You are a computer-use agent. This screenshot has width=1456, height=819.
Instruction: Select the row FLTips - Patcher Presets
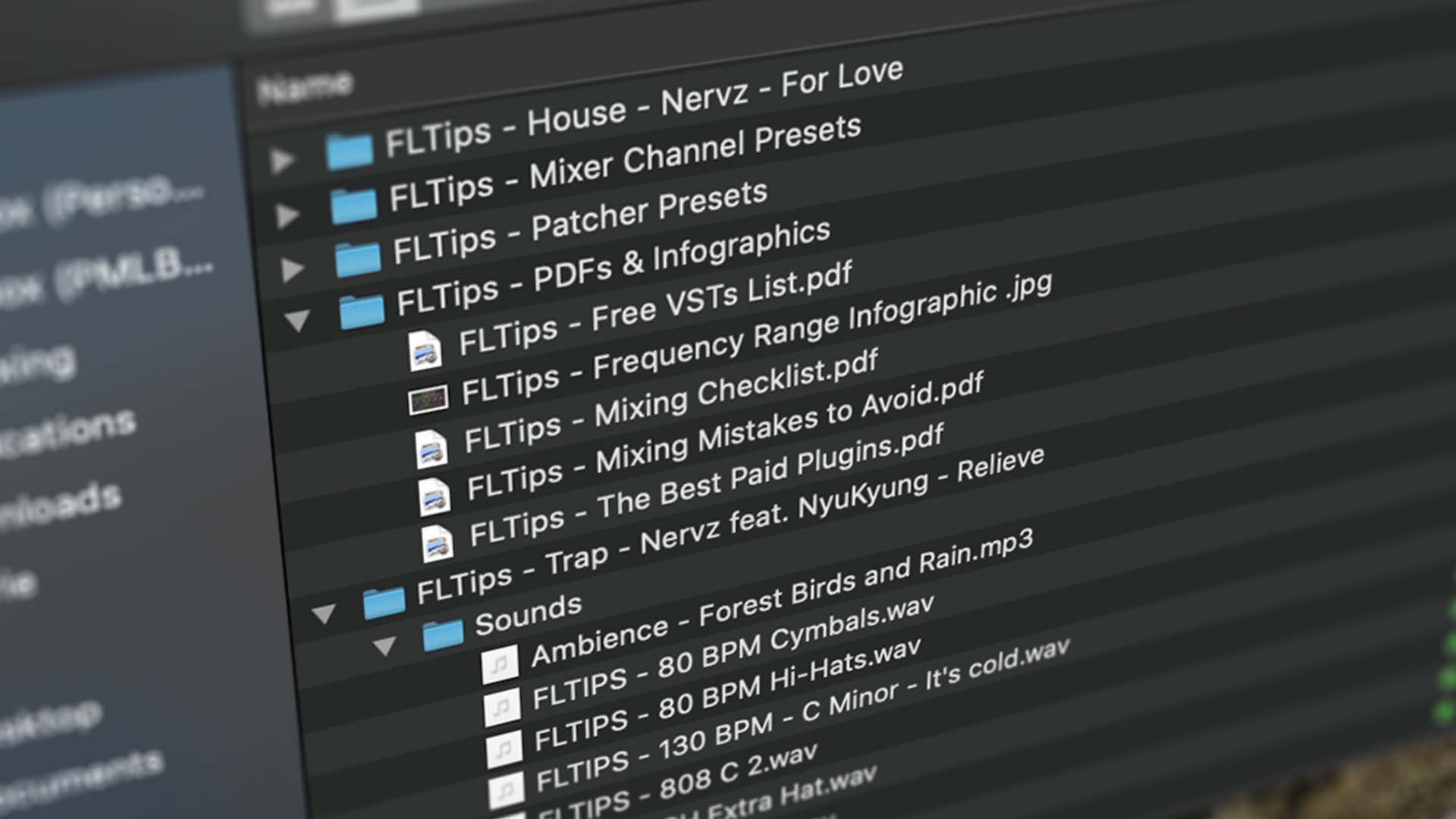580,222
